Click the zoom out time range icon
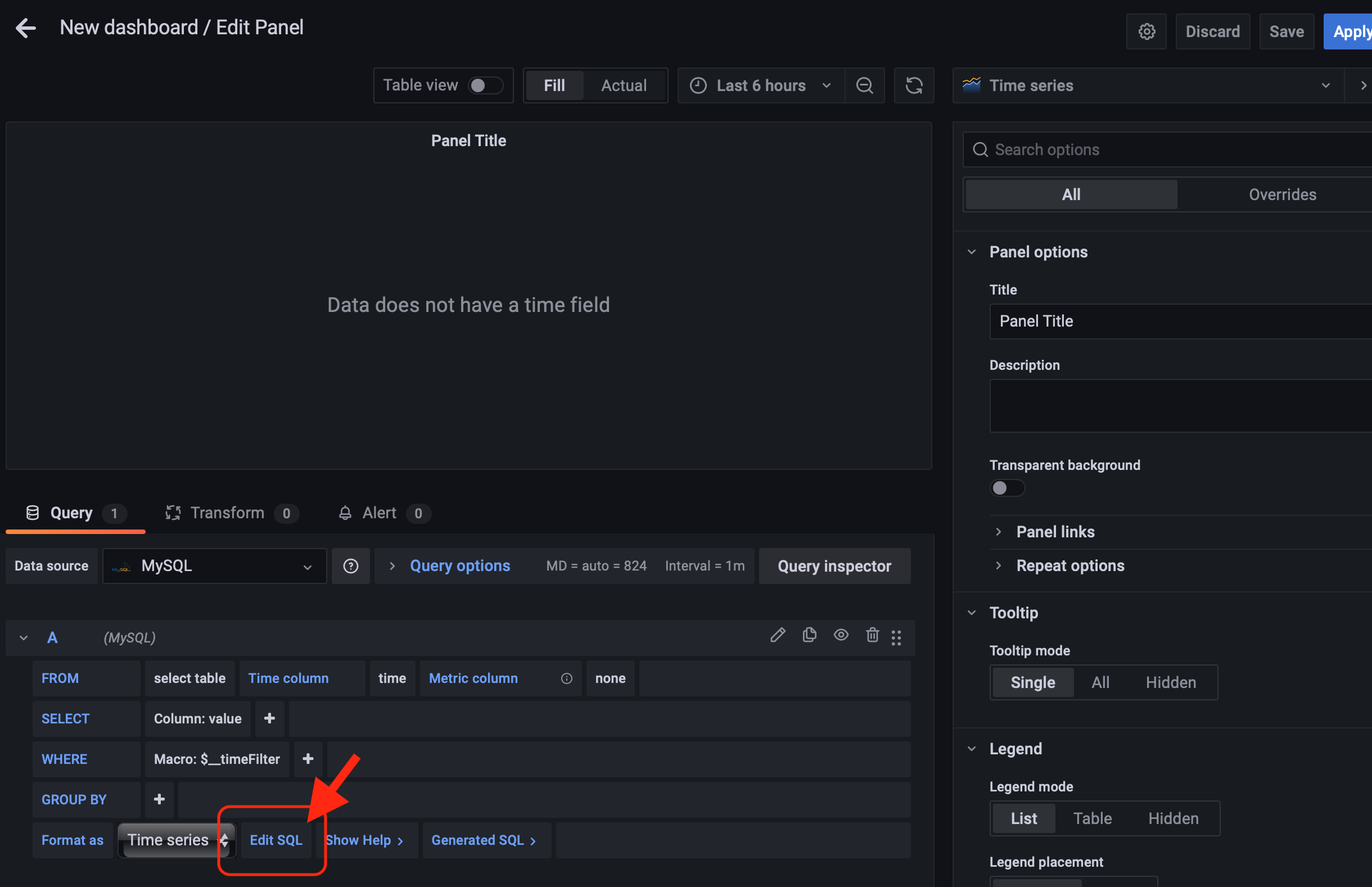The image size is (1372, 887). 864,85
